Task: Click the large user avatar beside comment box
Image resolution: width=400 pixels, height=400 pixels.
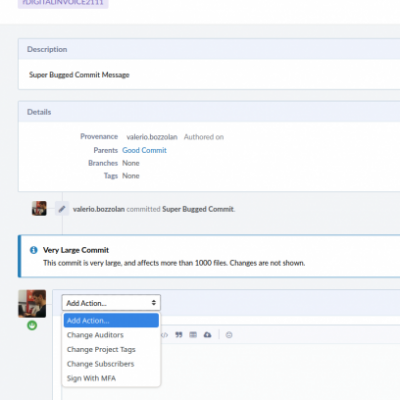Action: click(32, 303)
